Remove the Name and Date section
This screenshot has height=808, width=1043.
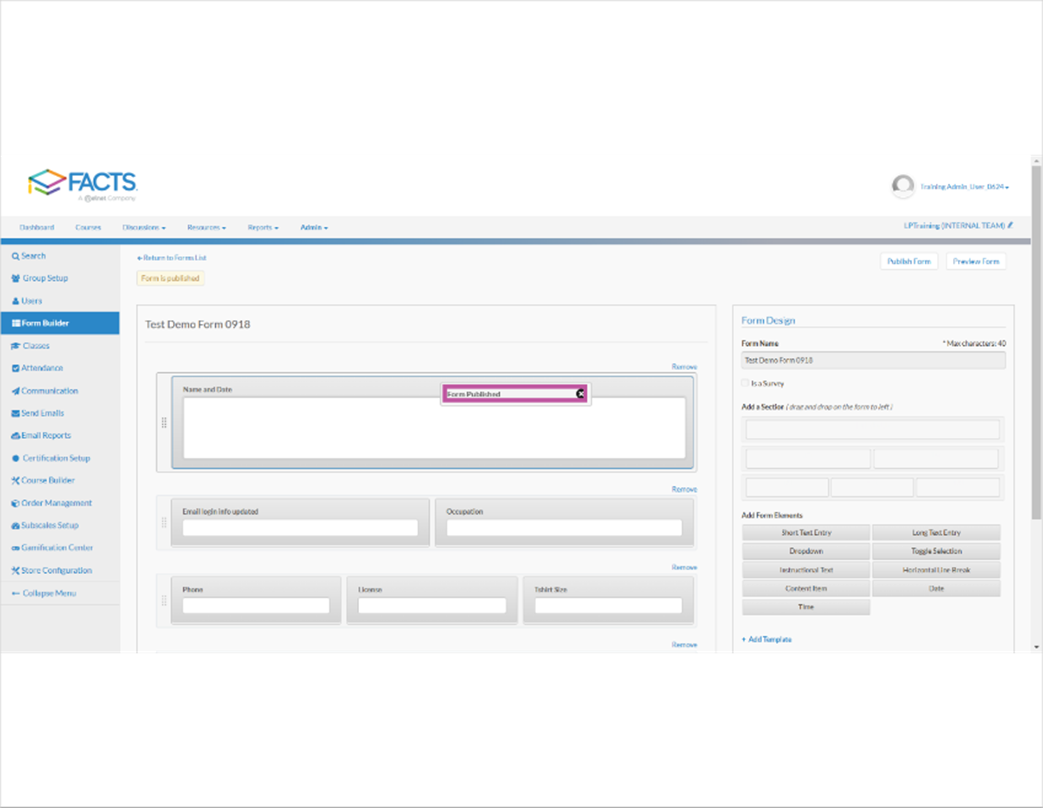click(x=684, y=367)
